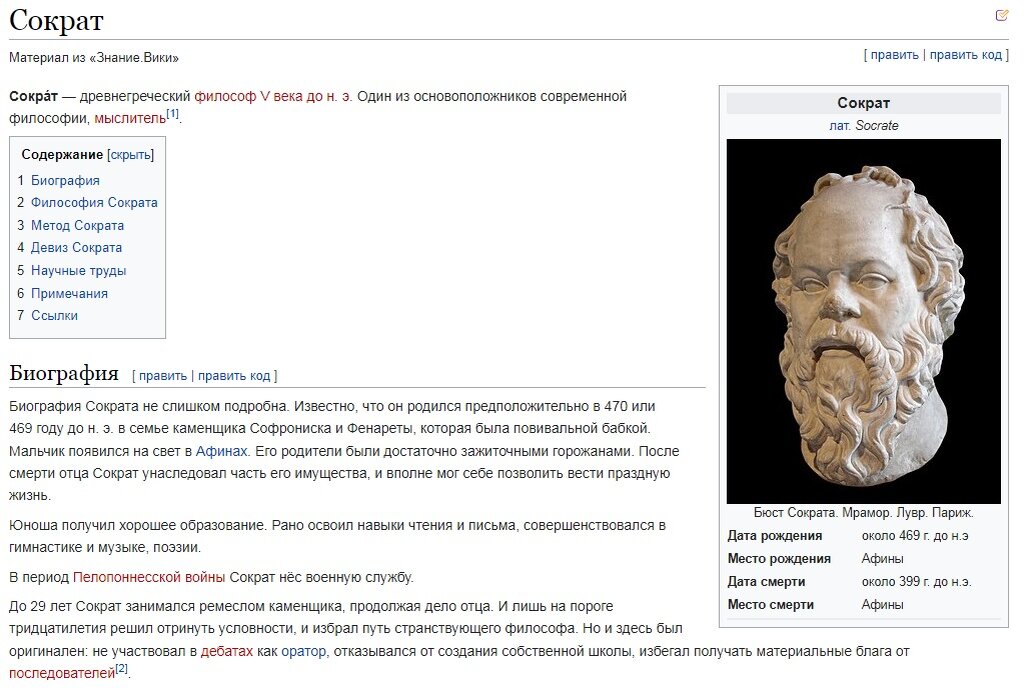This screenshot has width=1024, height=690.
Task: Click the infobox title 'Сократ'
Action: [x=863, y=102]
